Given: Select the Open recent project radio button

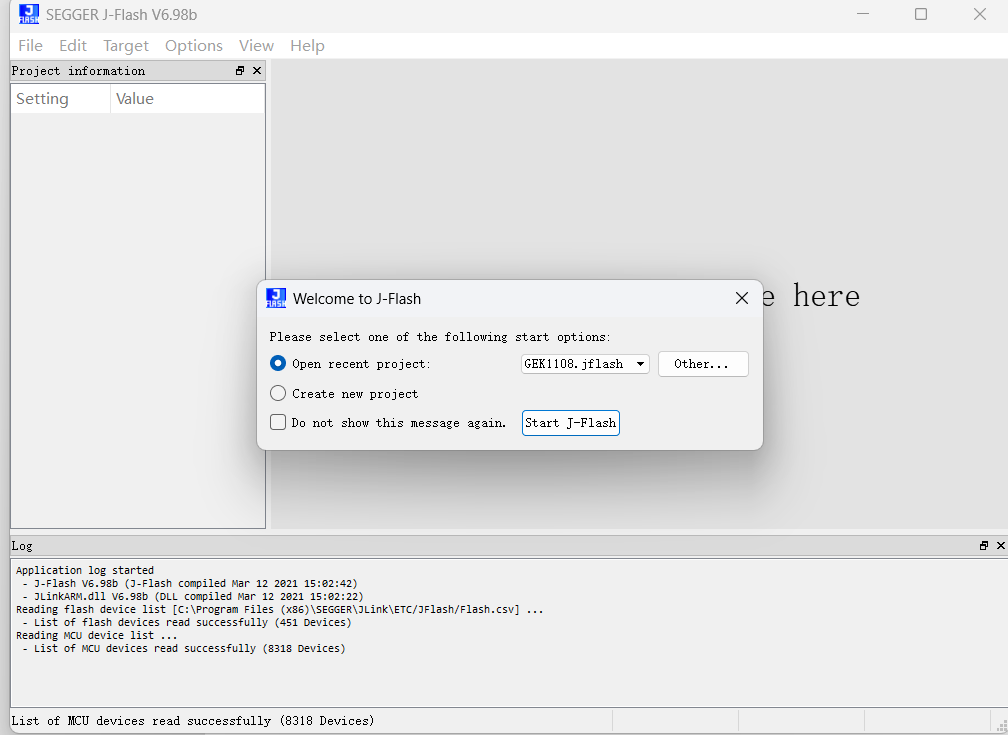Looking at the screenshot, I should [x=278, y=363].
